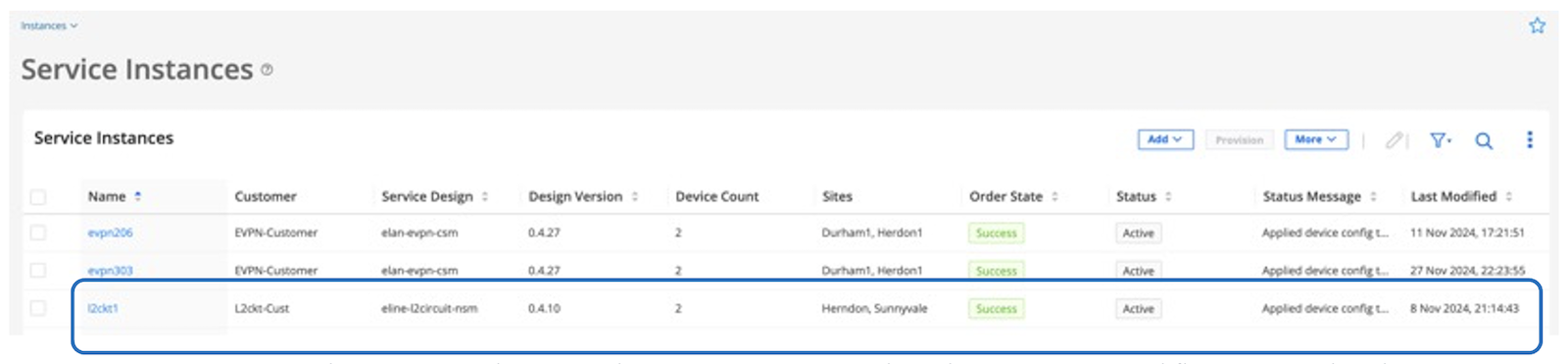Viewport: 1568px width, 364px height.
Task: Click status message in l2ckt1 row
Action: [1325, 308]
